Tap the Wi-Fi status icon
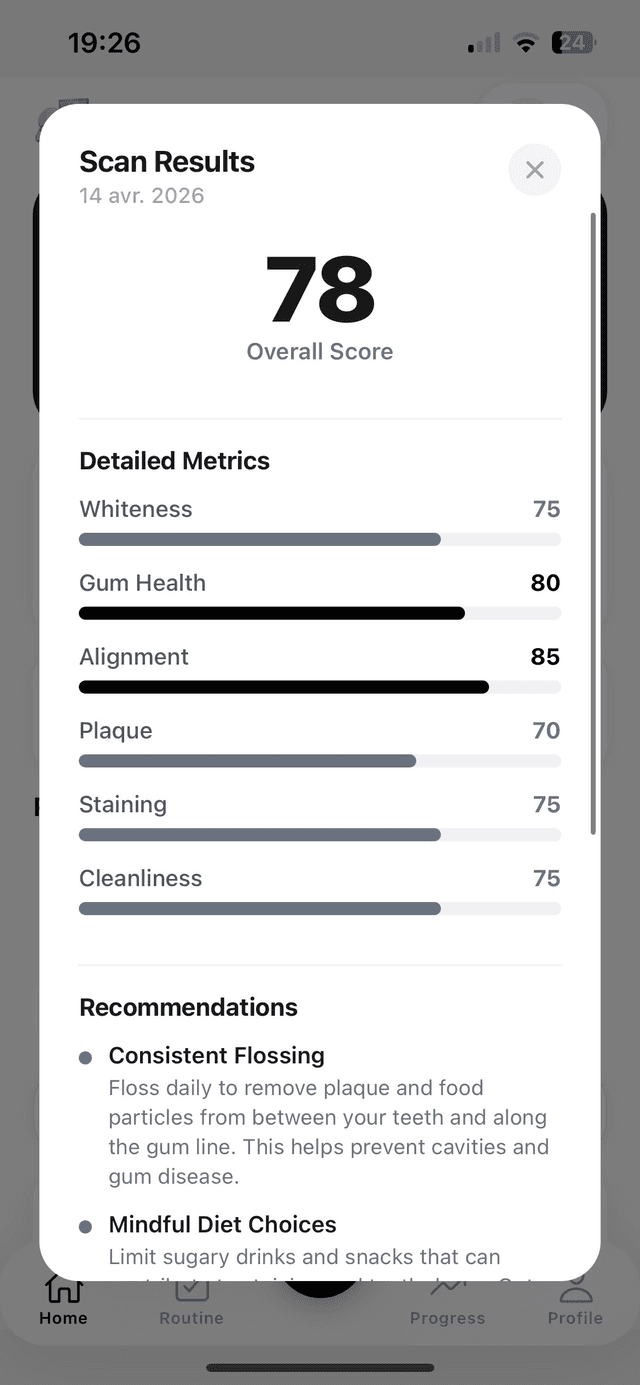Screen dimensions: 640x1385 tap(524, 43)
